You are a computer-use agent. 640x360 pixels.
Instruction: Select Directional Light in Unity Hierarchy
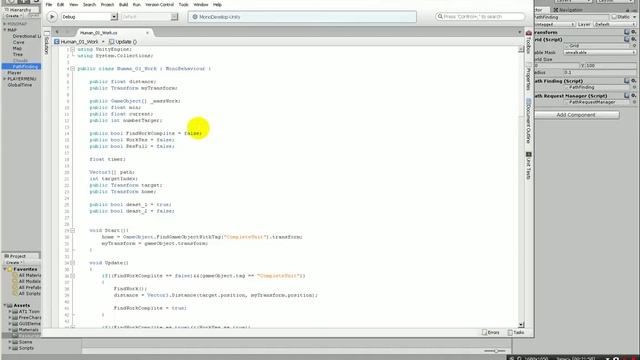click(26, 36)
